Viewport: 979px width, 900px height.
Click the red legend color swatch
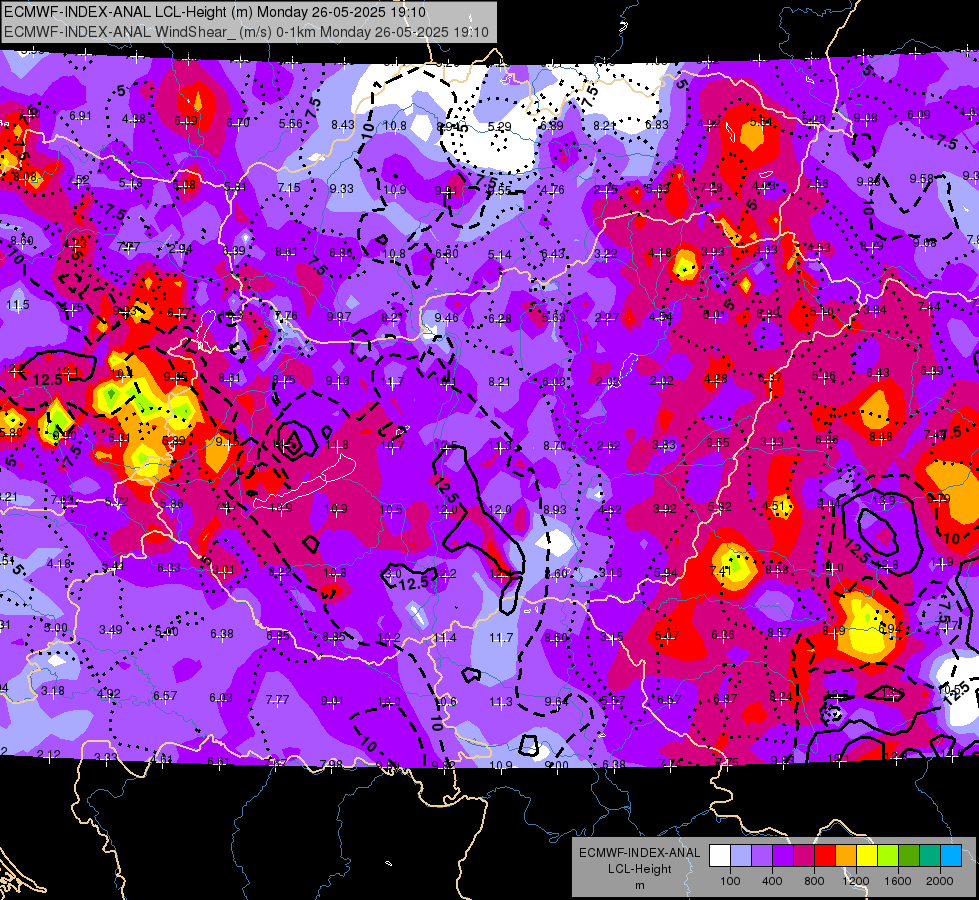pyautogui.click(x=825, y=856)
